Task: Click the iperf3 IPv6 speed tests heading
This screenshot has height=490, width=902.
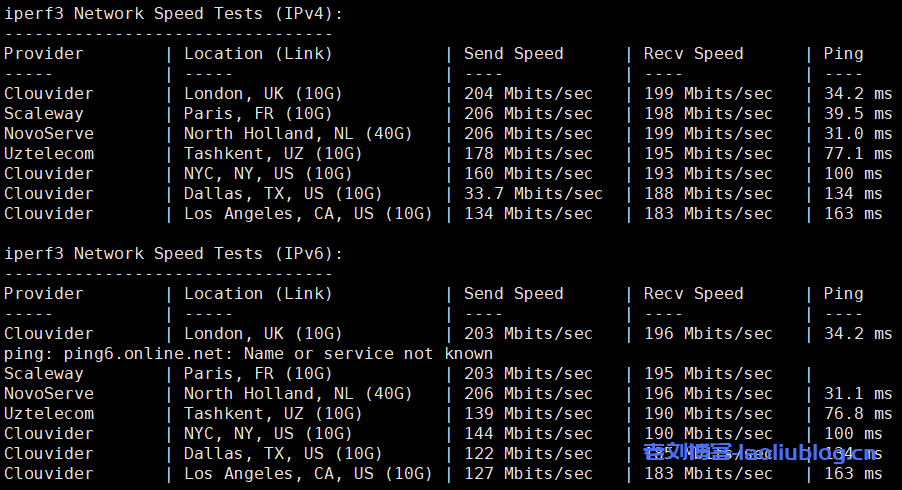Action: pyautogui.click(x=173, y=253)
